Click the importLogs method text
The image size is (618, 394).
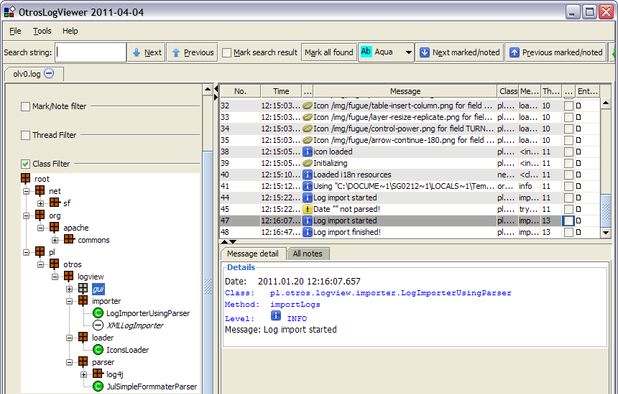pos(295,305)
